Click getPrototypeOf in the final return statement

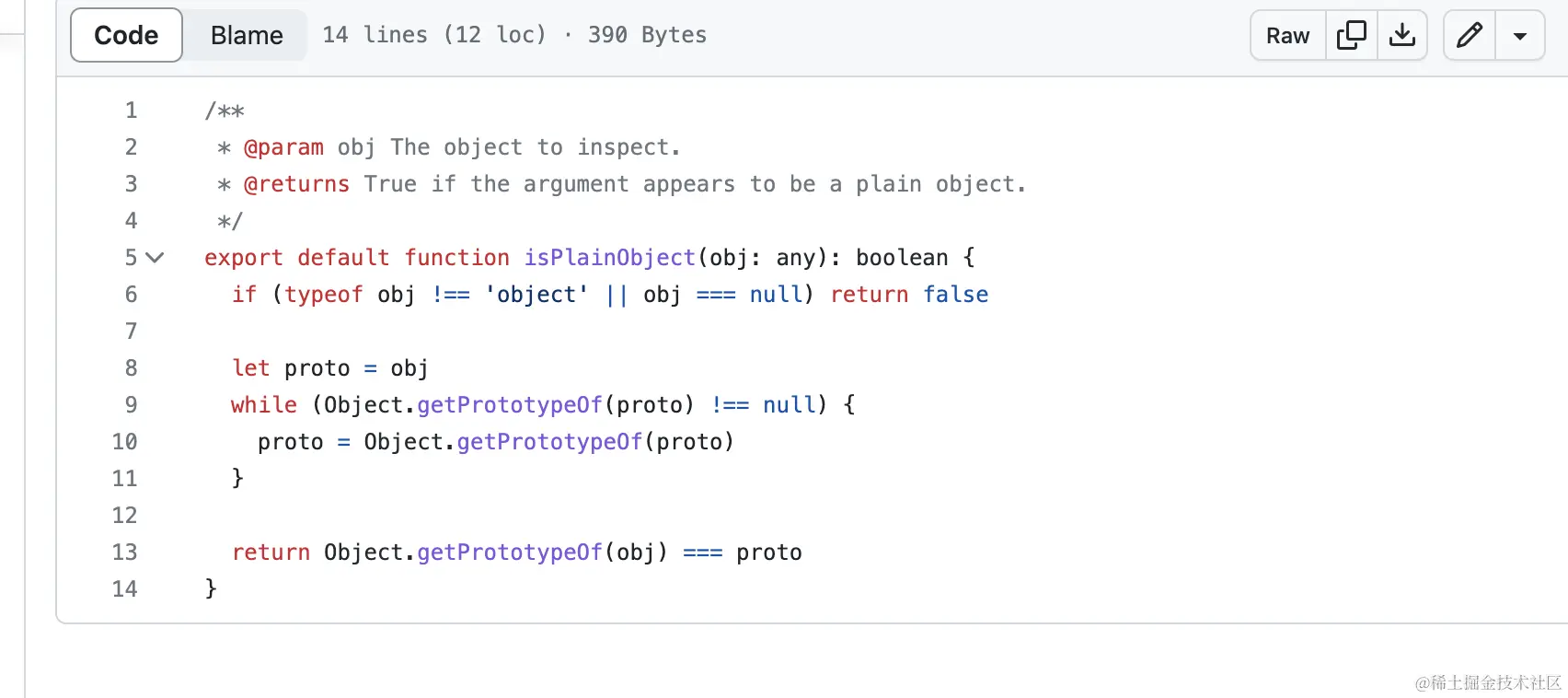[510, 553]
